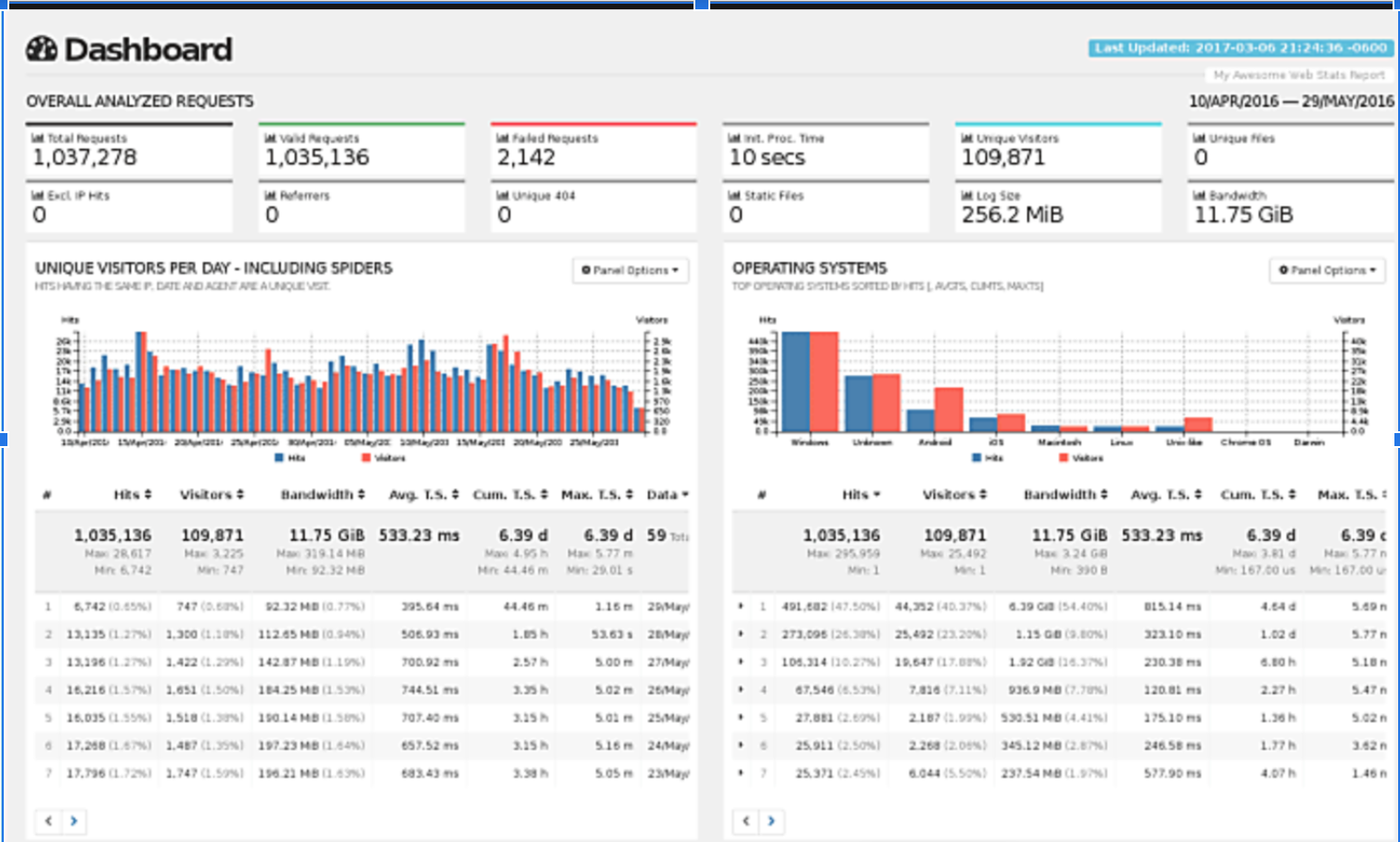Click the 1,037,278 Total Requests value

click(85, 158)
